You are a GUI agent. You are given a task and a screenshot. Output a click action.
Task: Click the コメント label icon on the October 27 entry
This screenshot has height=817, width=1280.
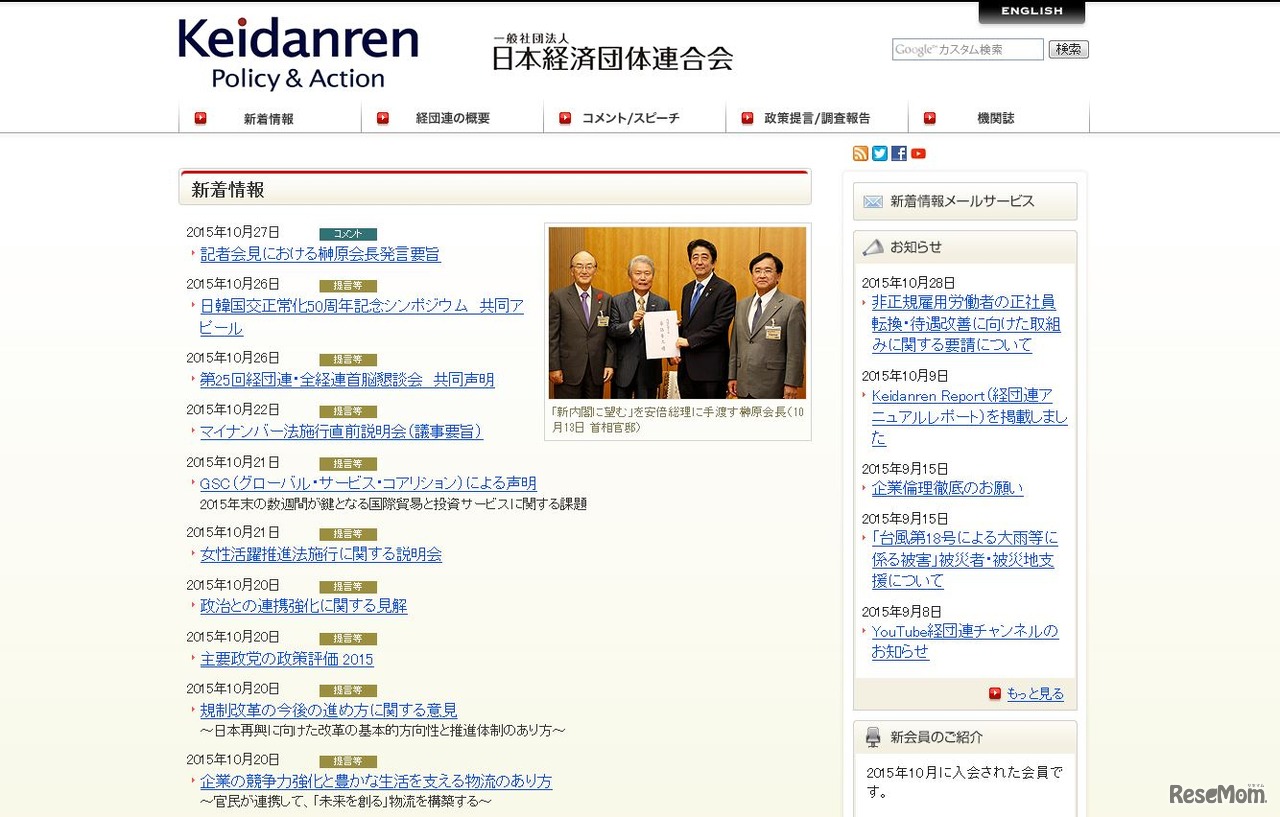[x=347, y=233]
